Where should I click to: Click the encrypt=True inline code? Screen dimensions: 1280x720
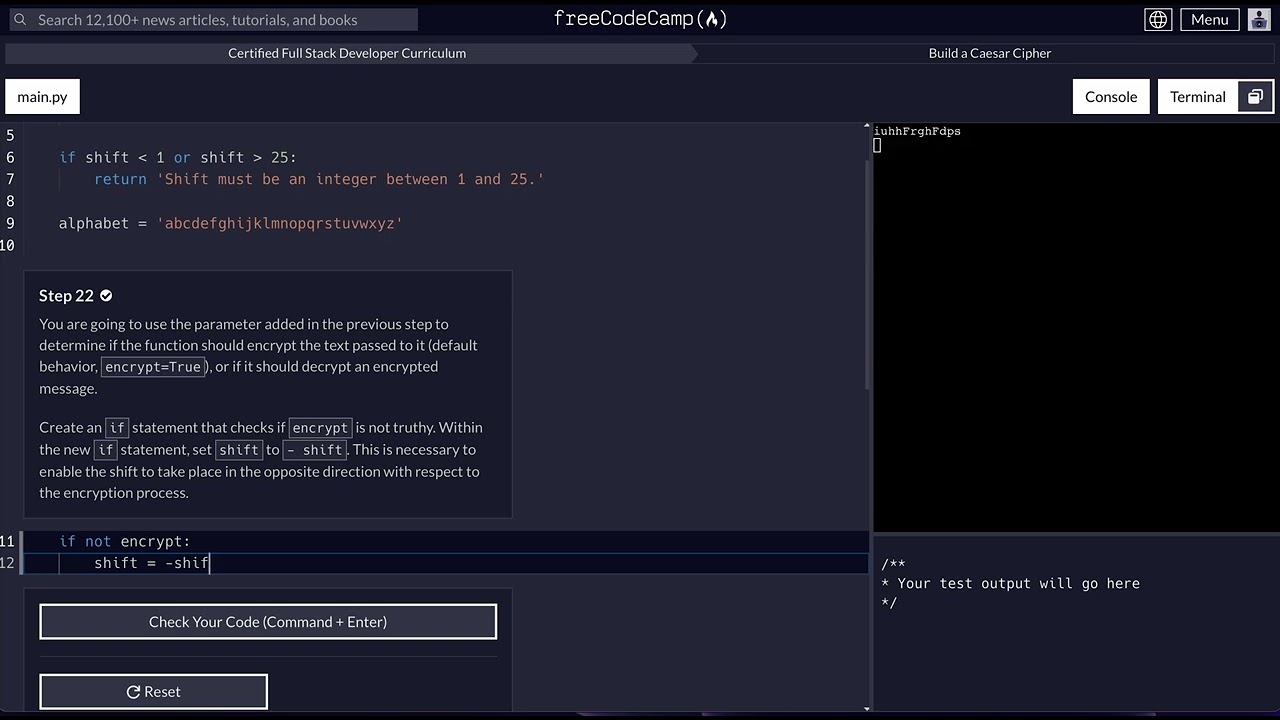[153, 367]
